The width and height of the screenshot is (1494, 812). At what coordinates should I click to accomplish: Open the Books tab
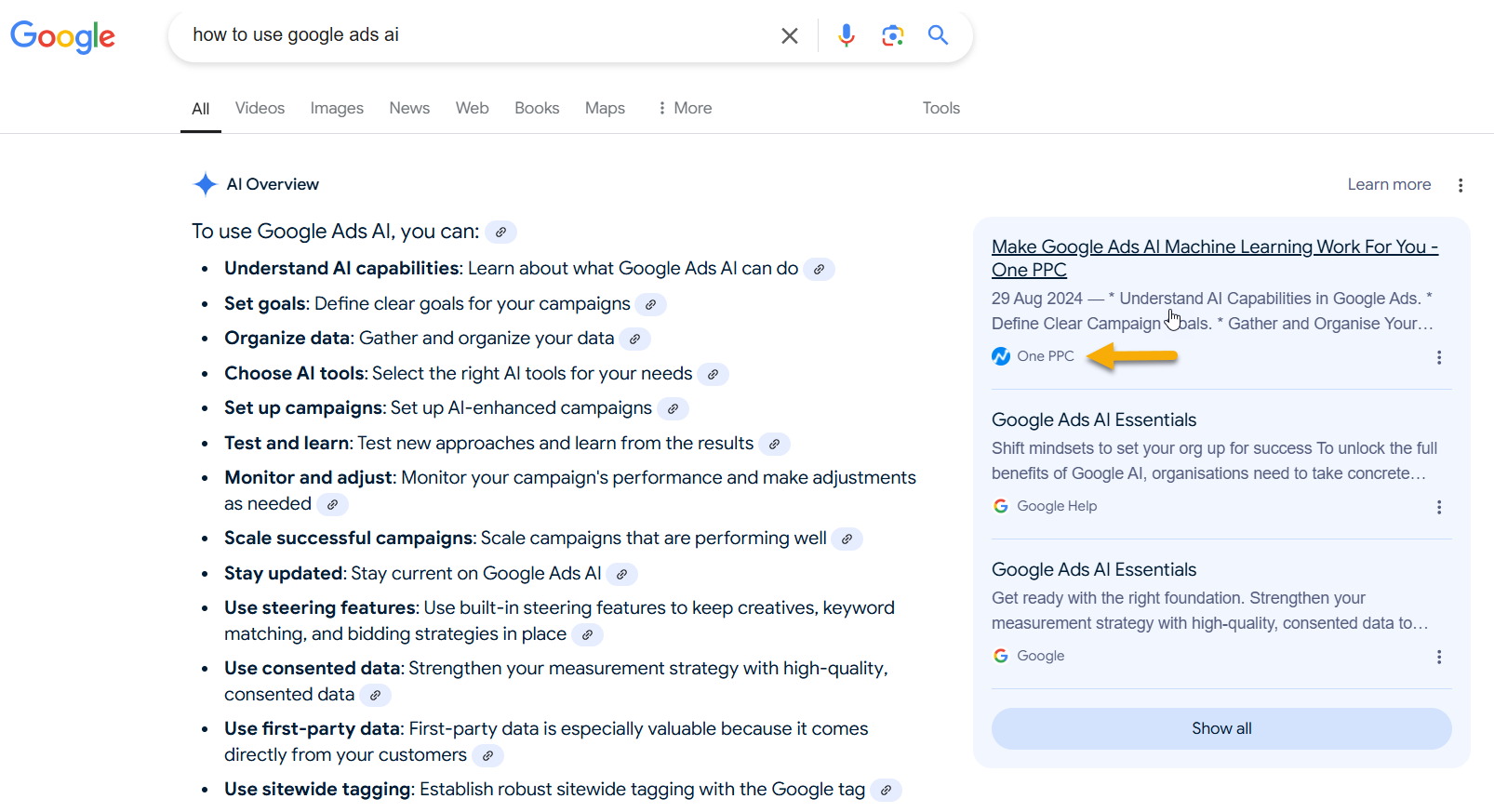point(537,108)
